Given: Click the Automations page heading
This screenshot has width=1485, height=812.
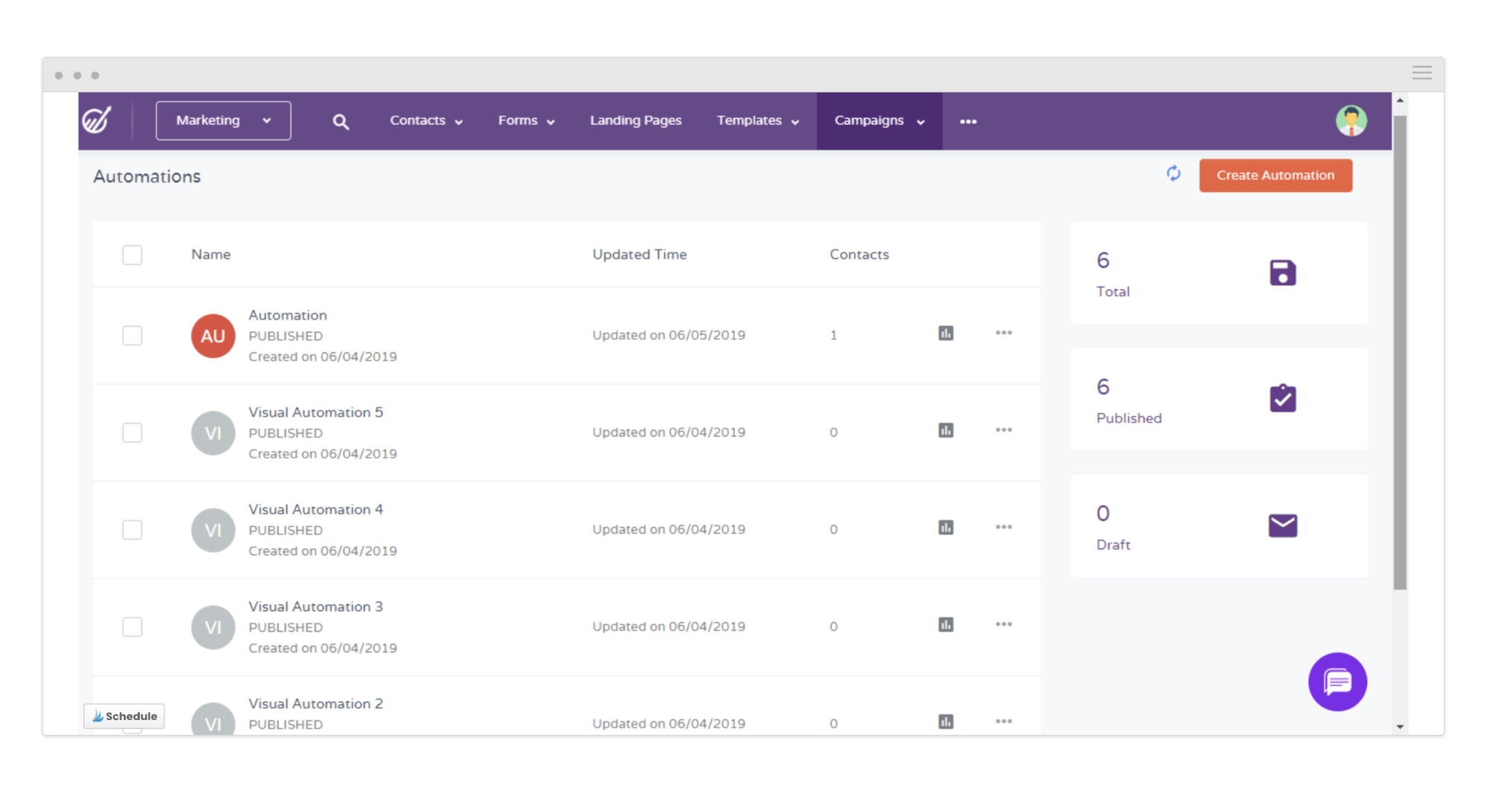Looking at the screenshot, I should coord(147,177).
